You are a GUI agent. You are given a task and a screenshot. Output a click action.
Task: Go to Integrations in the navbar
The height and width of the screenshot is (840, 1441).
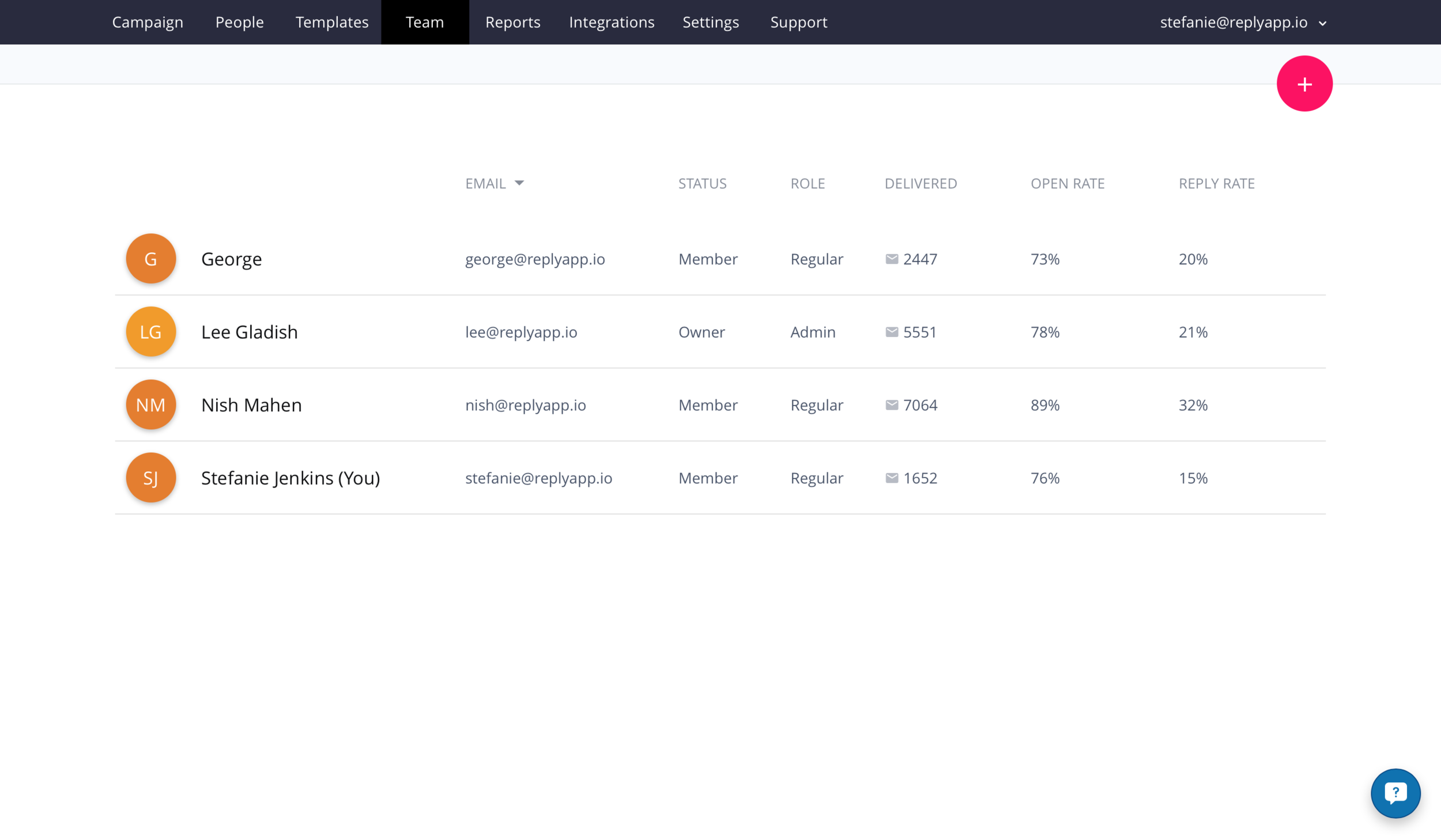click(x=612, y=22)
